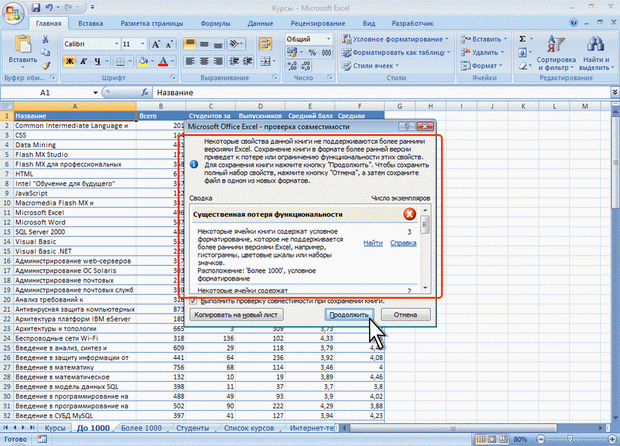Viewport: 620px width, 446px height.
Task: Switch to Разметка страницы ribbon tab
Action: pos(152,23)
